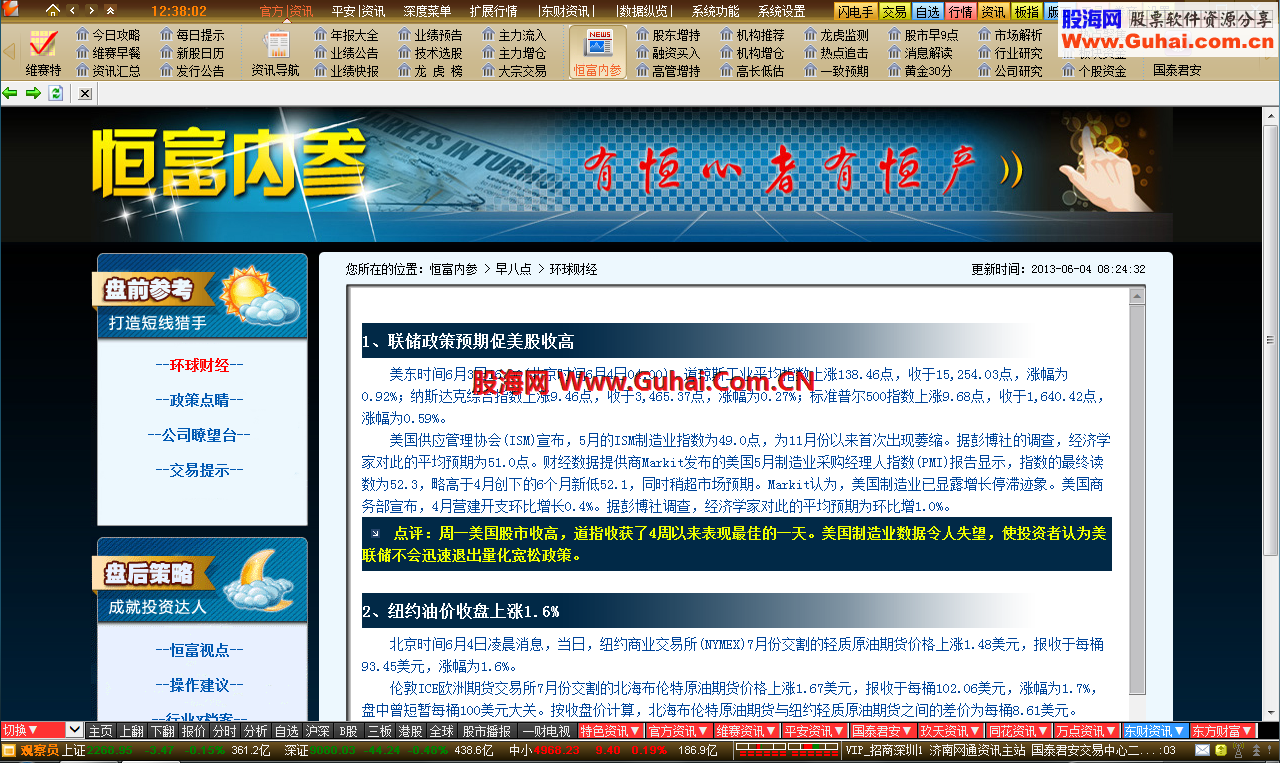1280x763 pixels.
Task: Open the 扩展行情 menu
Action: 493,11
